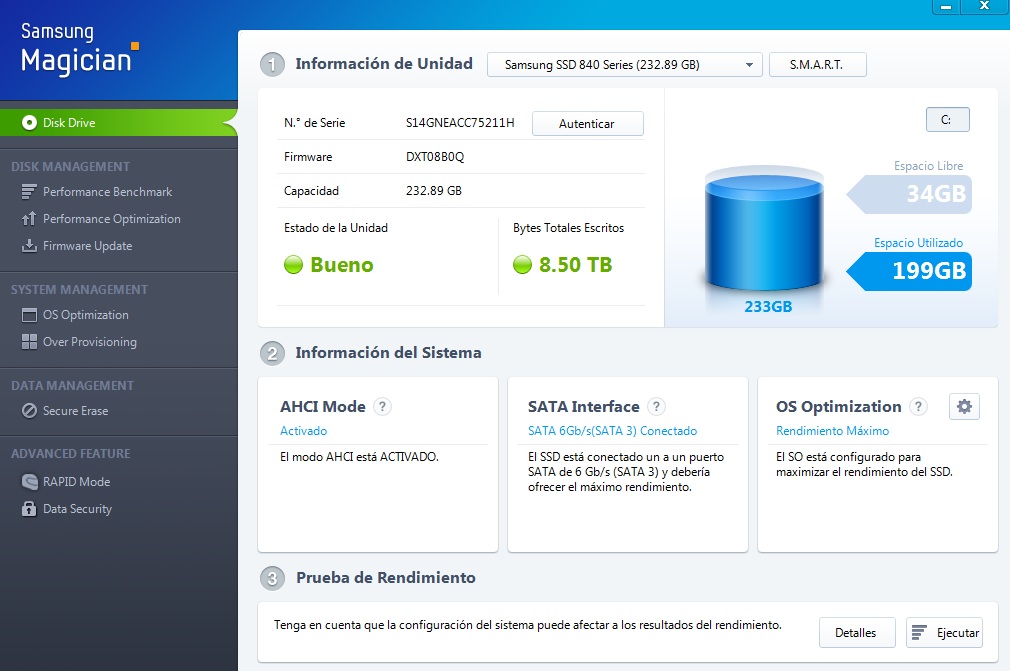The height and width of the screenshot is (671, 1010).
Task: Click 'El modo AHCI está ACTIVADO.' text
Action: point(359,457)
